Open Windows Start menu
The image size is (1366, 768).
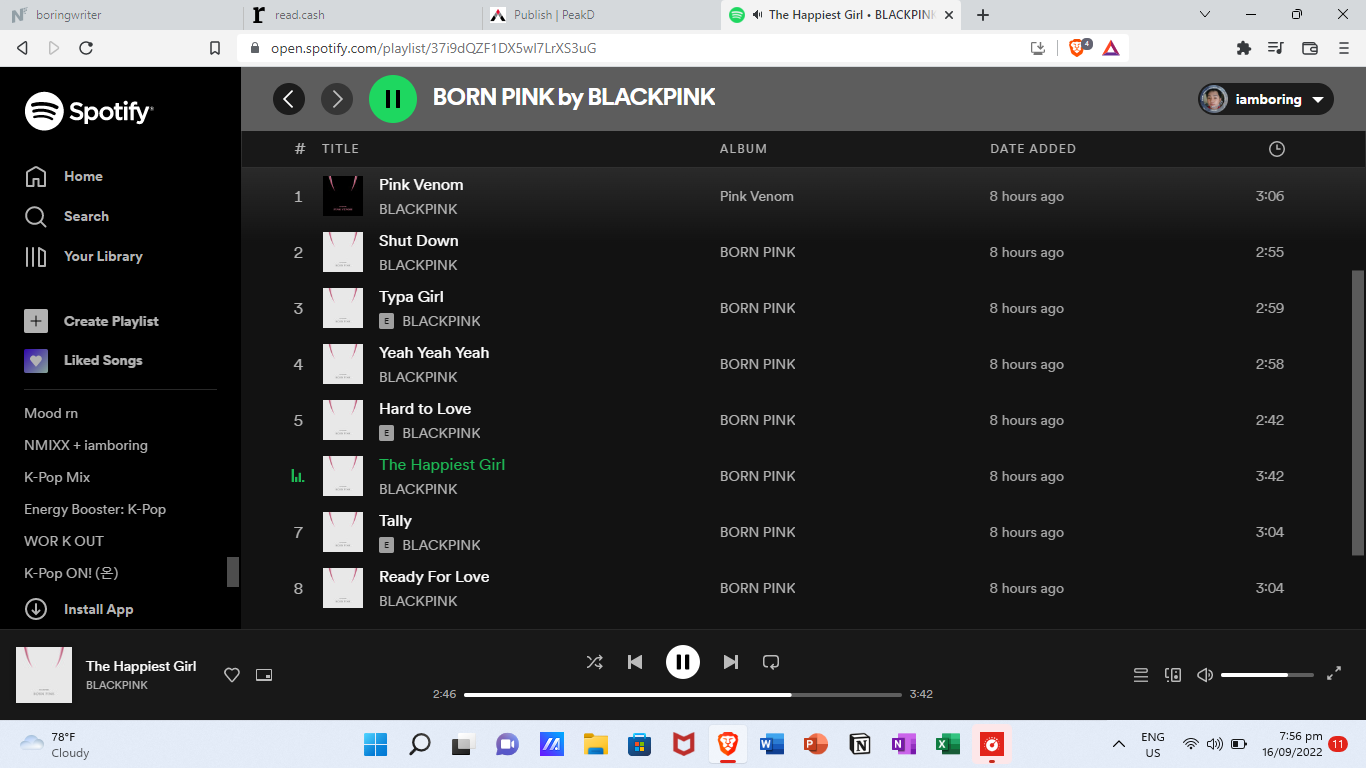coord(376,744)
